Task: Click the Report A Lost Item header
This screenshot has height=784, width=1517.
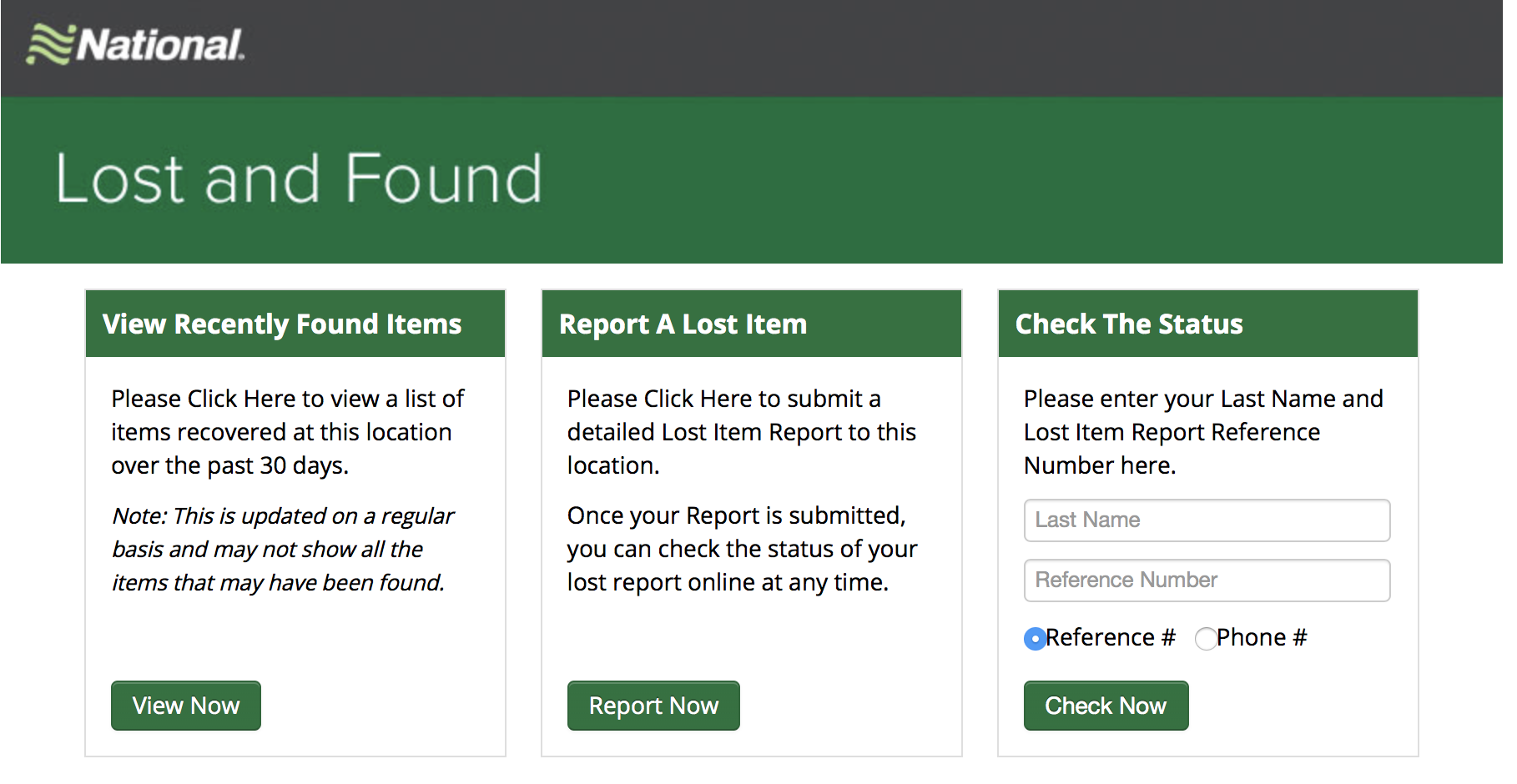Action: coord(683,324)
